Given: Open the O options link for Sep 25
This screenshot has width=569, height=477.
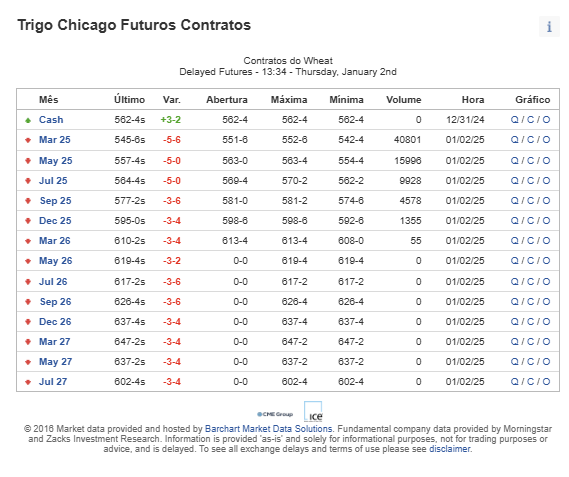Looking at the screenshot, I should (x=546, y=200).
